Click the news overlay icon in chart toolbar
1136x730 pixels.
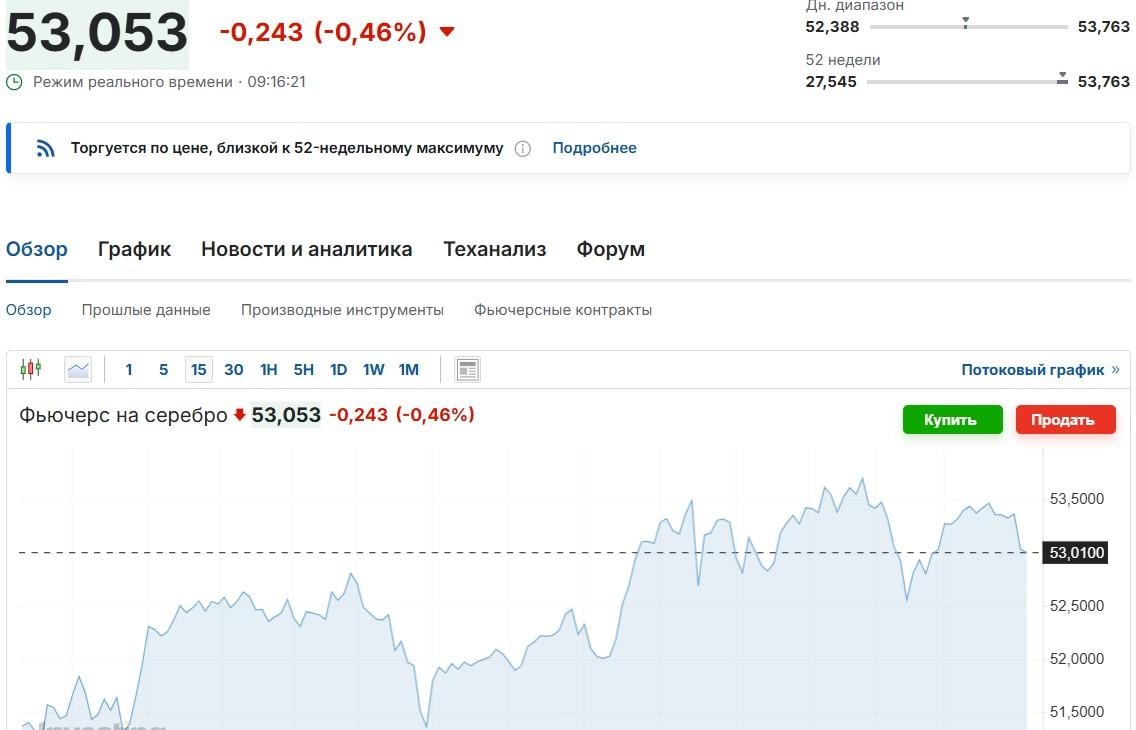[x=467, y=369]
